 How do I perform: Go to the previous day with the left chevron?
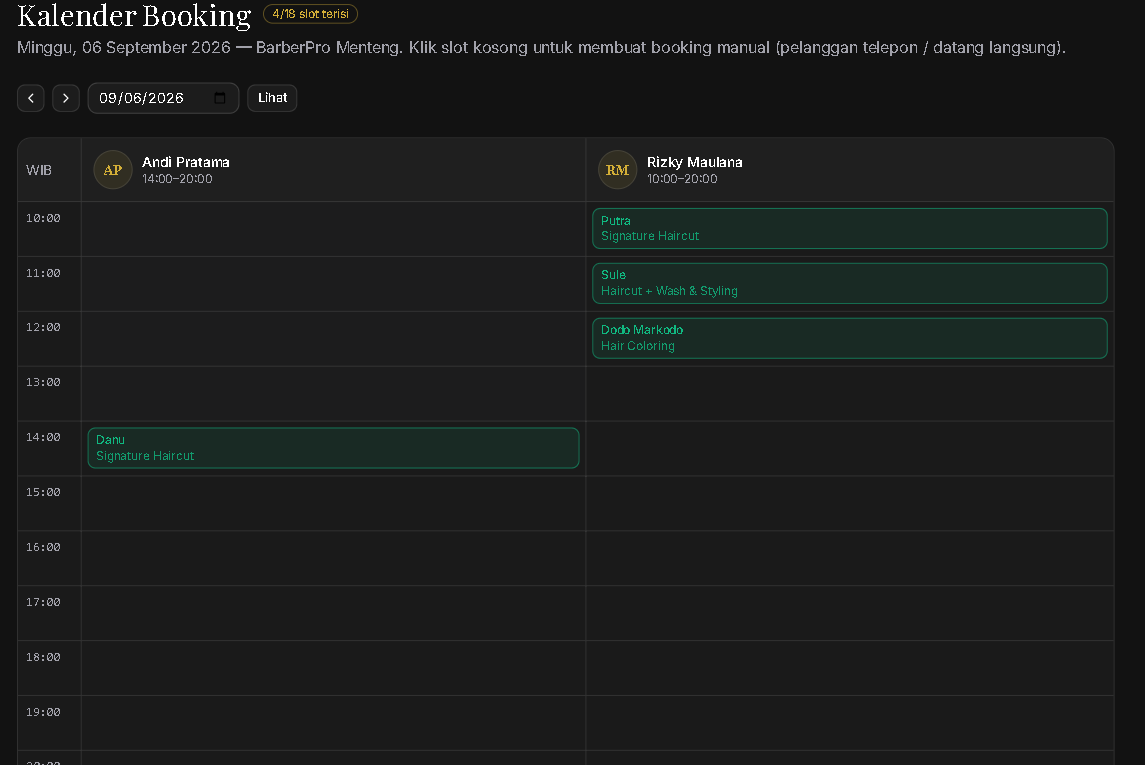tap(31, 98)
